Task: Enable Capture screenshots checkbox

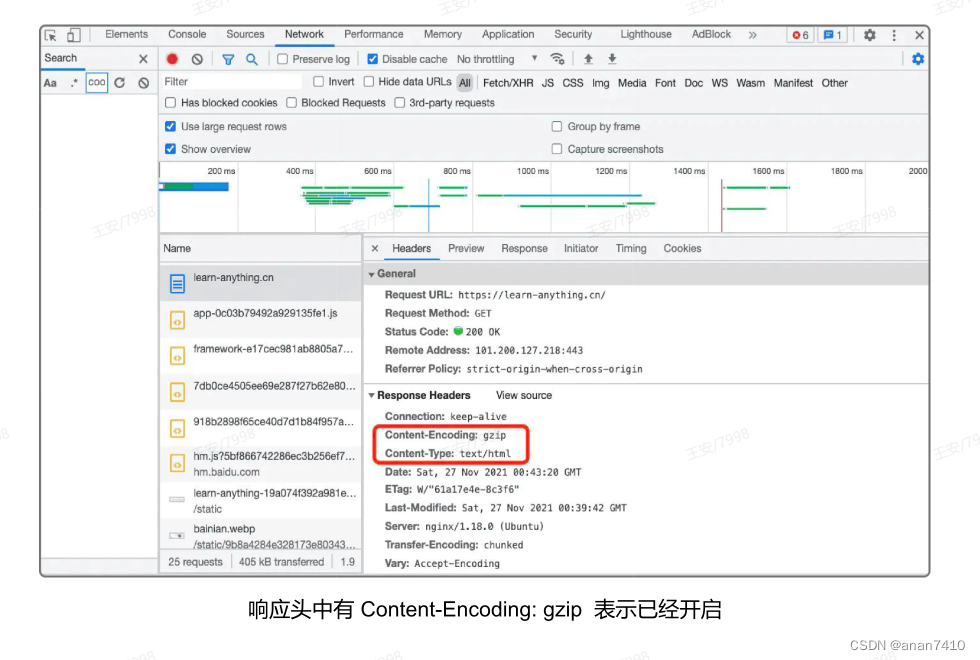Action: click(557, 149)
